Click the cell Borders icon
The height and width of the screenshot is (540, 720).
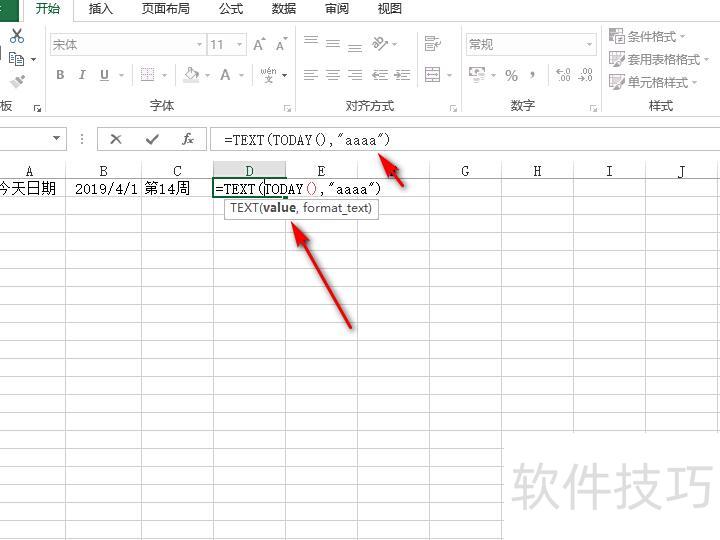147,74
